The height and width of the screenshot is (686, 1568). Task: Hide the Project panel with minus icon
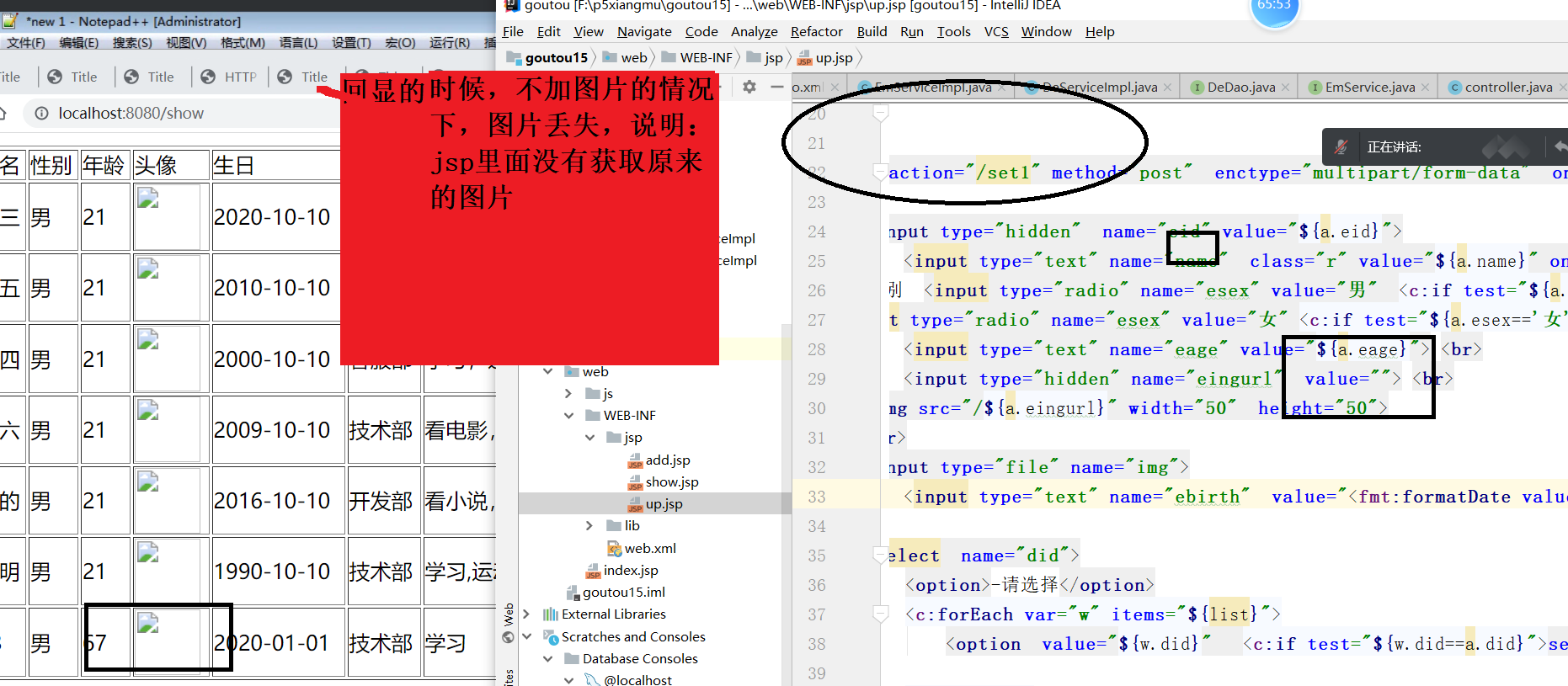pos(777,87)
